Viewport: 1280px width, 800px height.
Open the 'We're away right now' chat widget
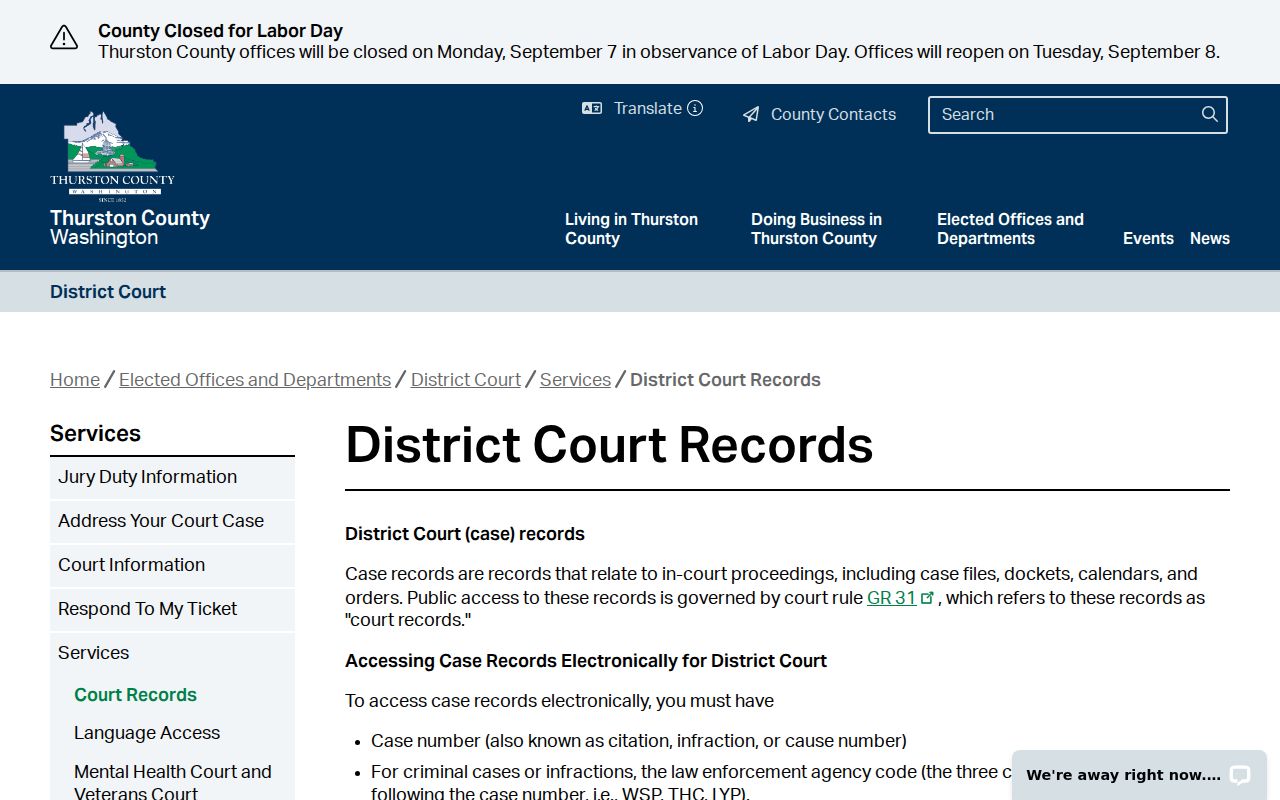click(1139, 775)
